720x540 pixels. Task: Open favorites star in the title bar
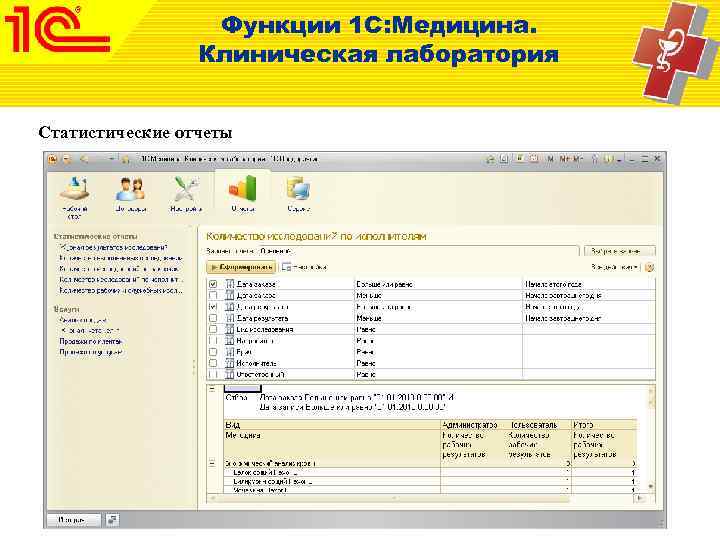point(125,159)
